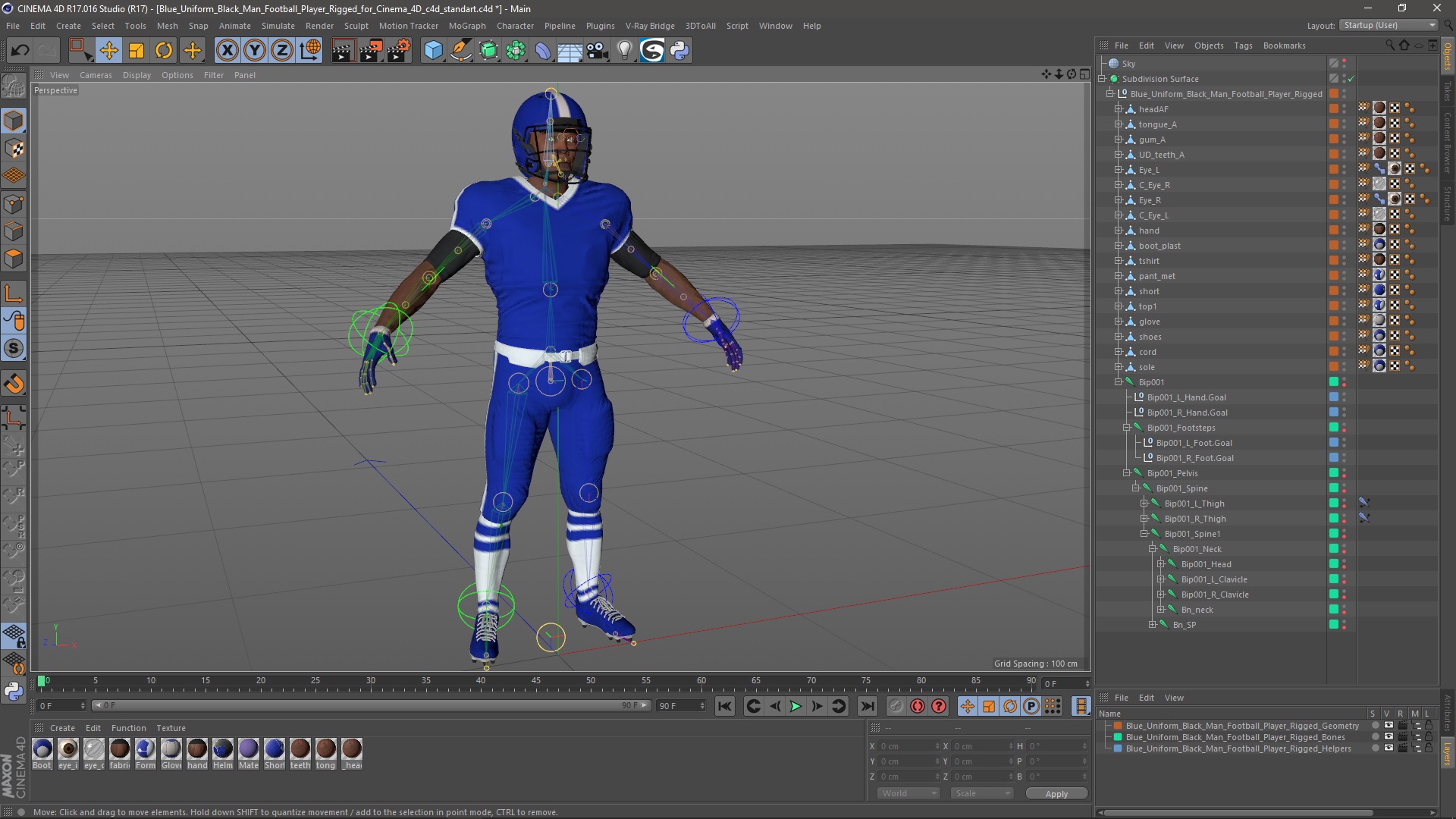Click the Apply button
This screenshot has height=819, width=1456.
(1056, 794)
